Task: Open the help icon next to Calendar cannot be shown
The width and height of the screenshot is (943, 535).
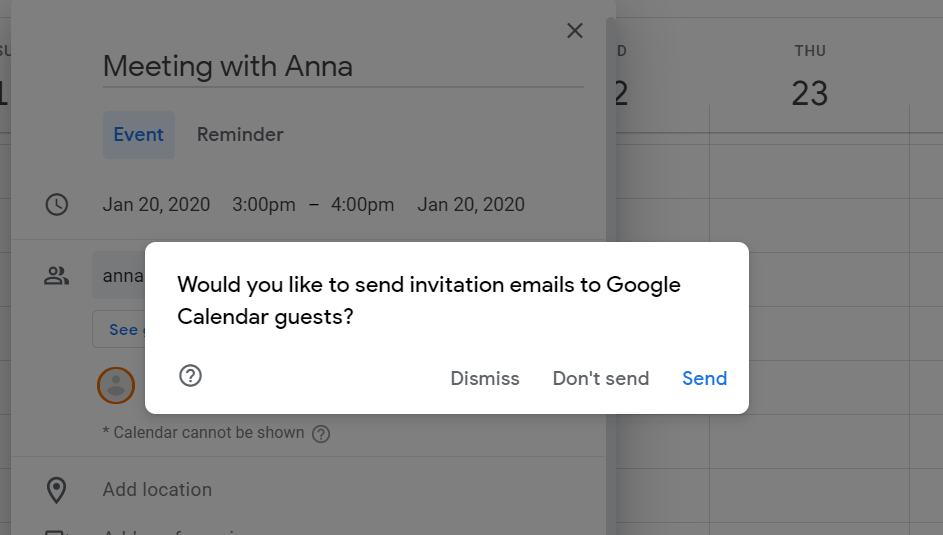Action: tap(321, 433)
